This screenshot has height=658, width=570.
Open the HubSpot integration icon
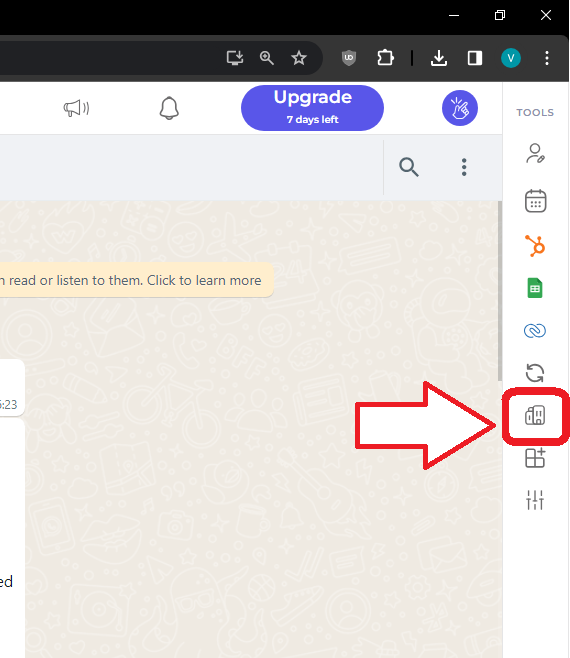coord(535,245)
